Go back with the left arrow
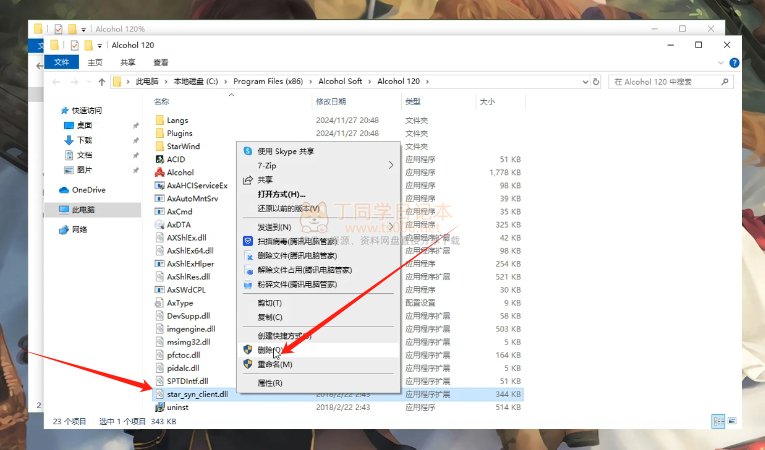The image size is (765, 450). (57, 82)
